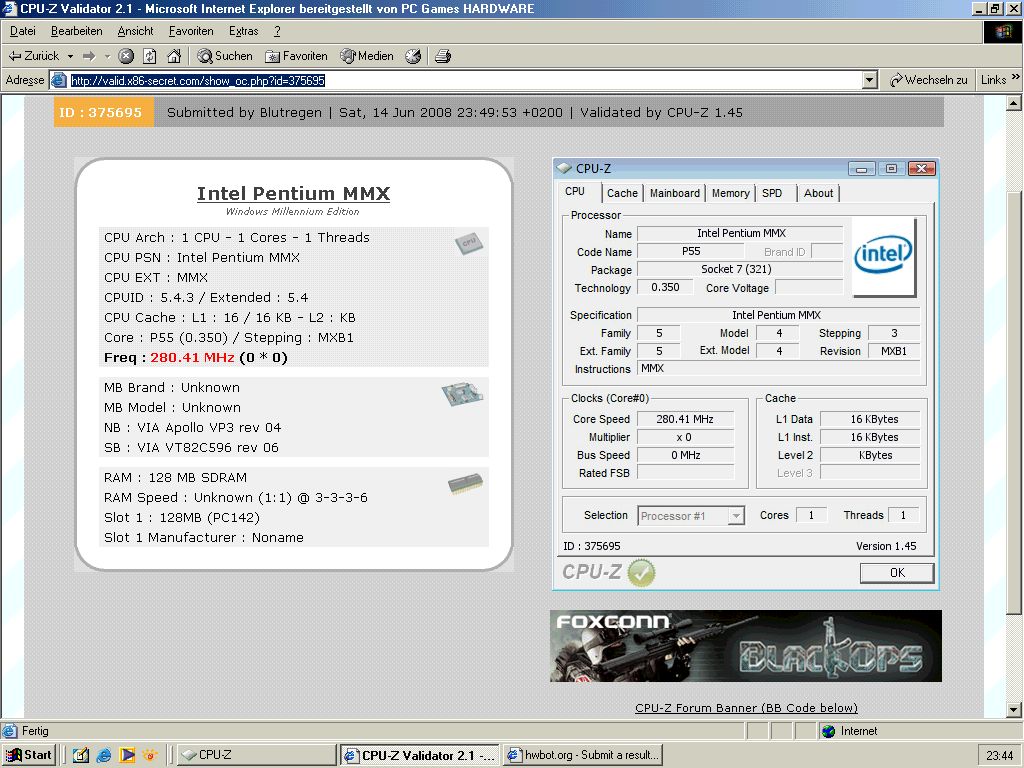
Task: Click the motherboard icon in validator card
Action: coord(462,394)
